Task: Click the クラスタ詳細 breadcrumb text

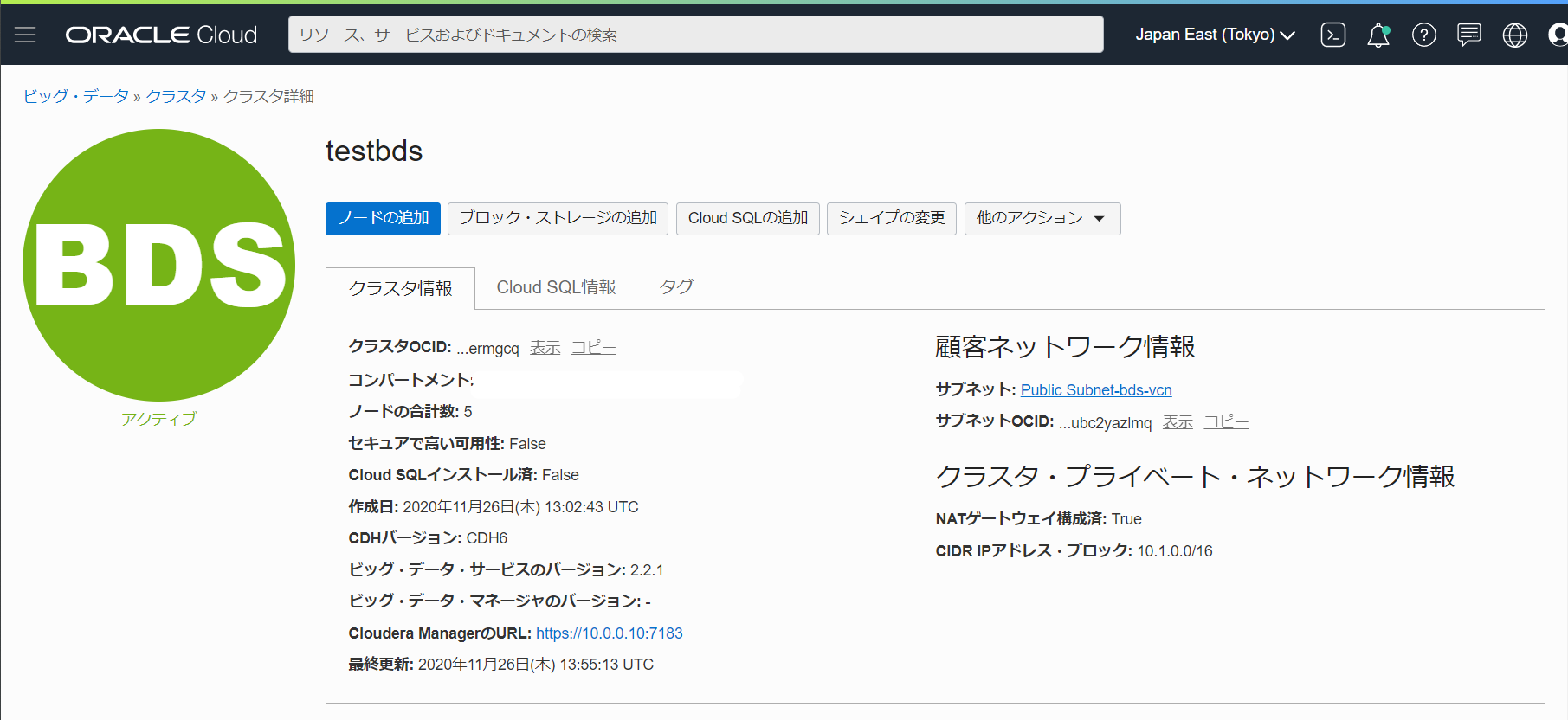Action: [268, 96]
